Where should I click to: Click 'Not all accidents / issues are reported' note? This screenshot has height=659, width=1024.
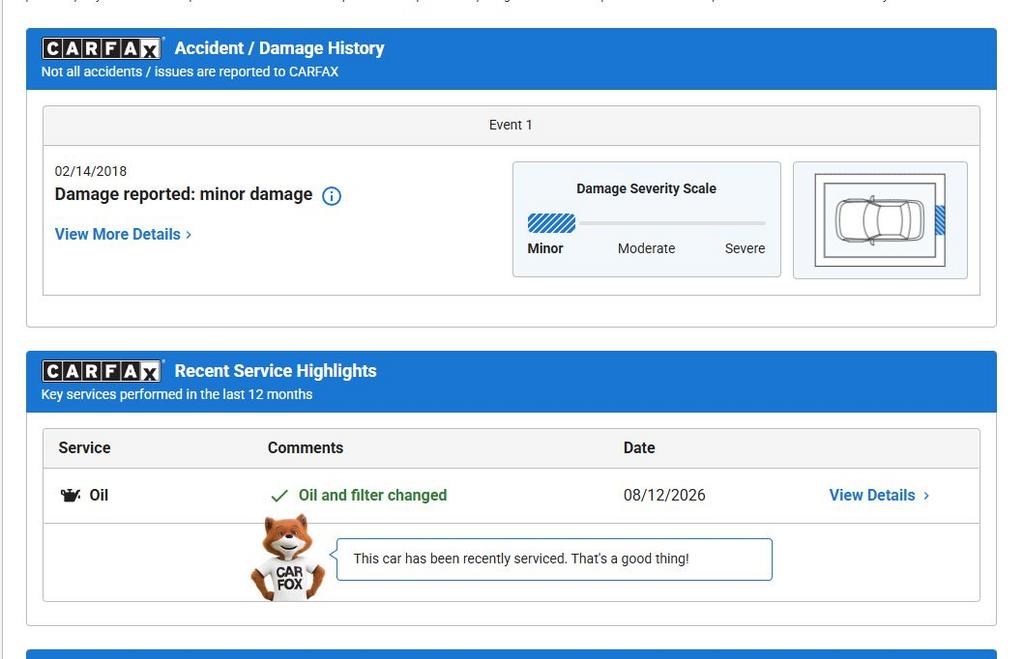(x=190, y=72)
